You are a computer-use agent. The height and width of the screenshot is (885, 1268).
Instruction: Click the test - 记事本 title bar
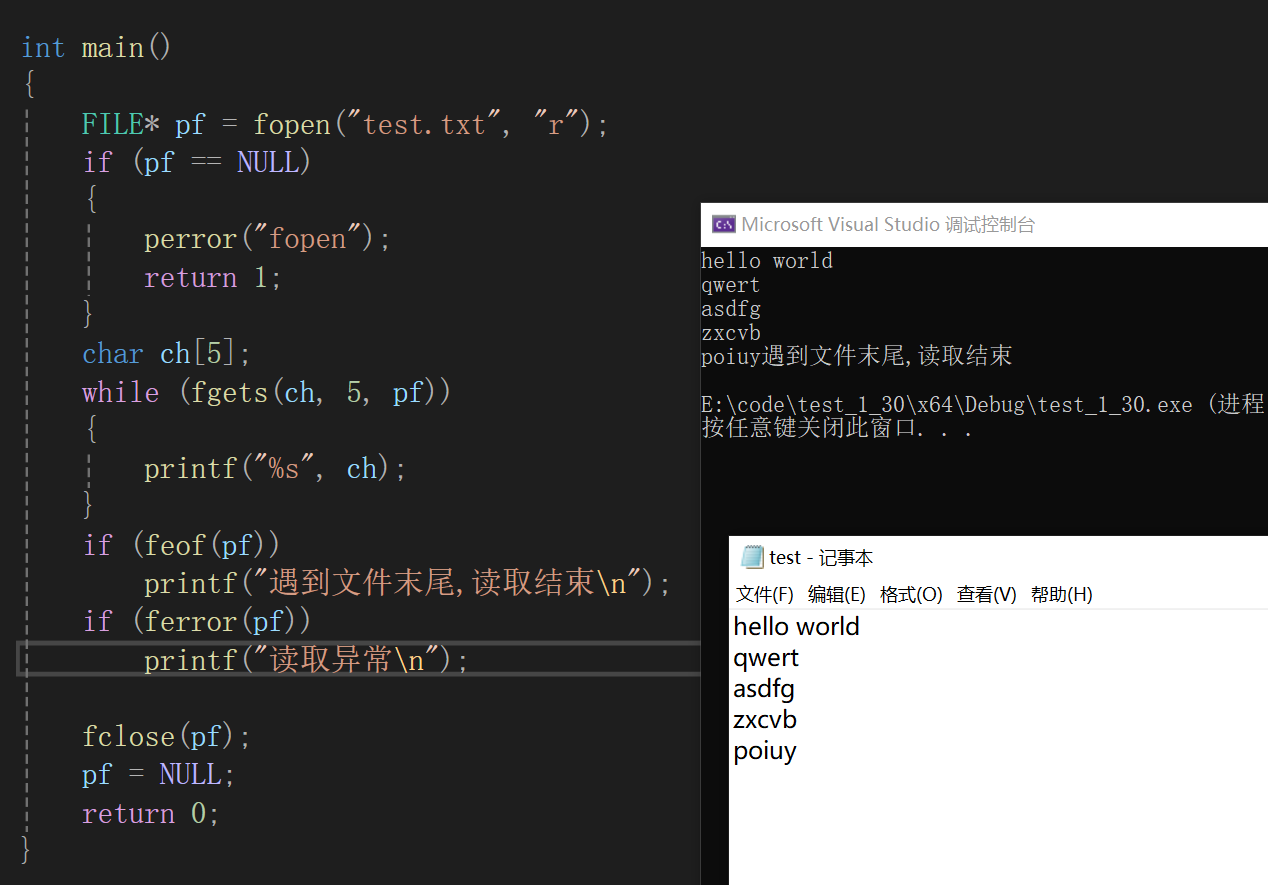998,557
